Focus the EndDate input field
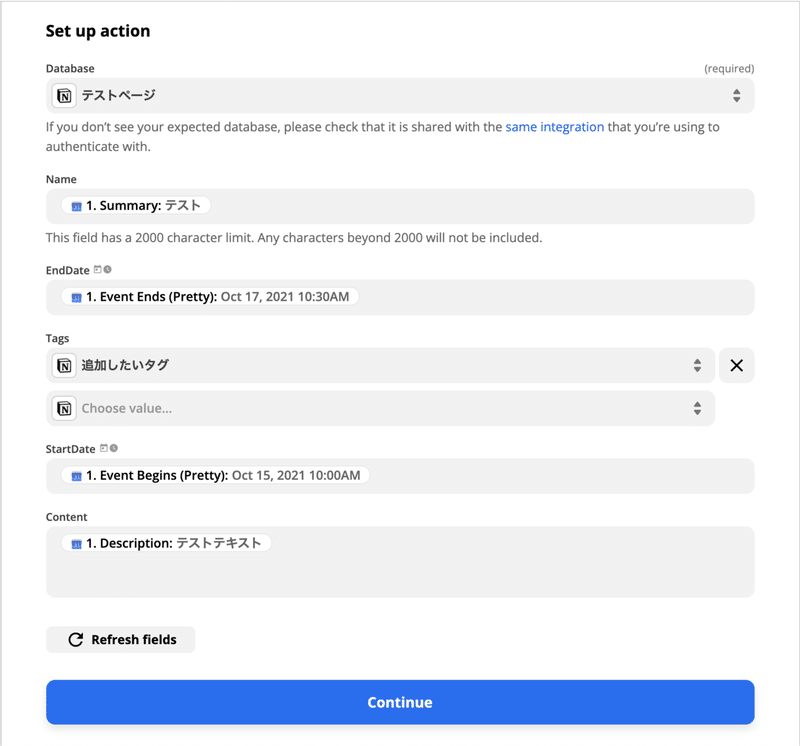800x746 pixels. 550,298
